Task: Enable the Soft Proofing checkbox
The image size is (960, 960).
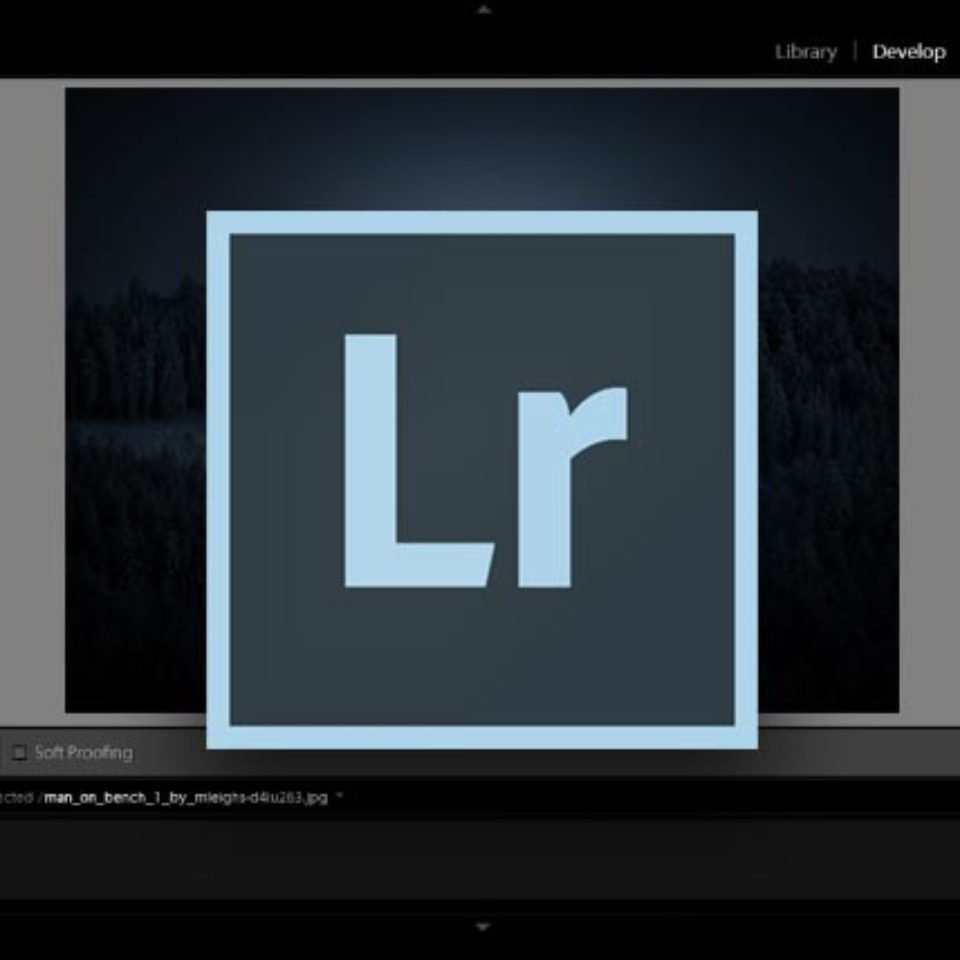Action: (x=20, y=752)
